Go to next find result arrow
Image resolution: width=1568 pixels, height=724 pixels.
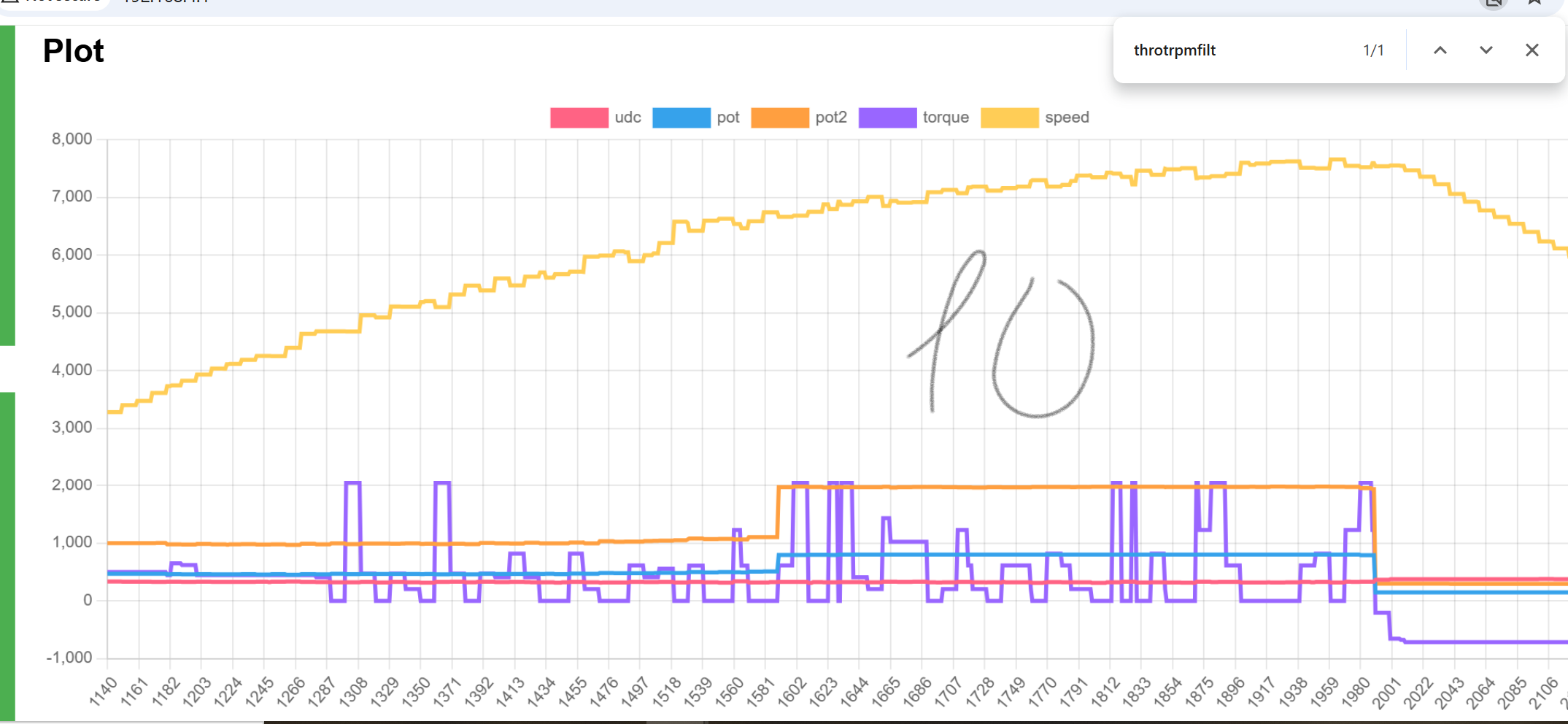[1486, 50]
